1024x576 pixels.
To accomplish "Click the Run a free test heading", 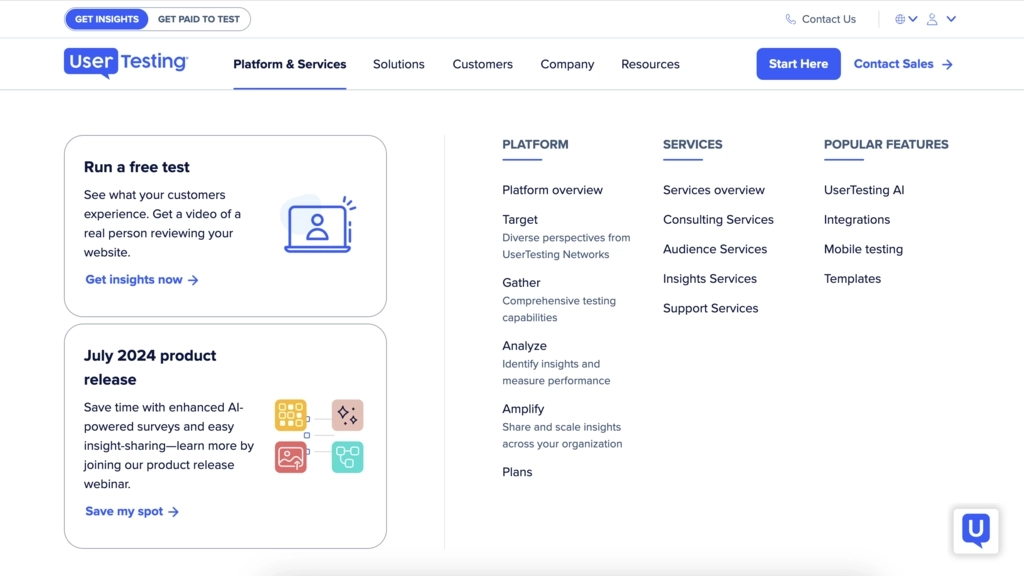I will click(x=136, y=167).
